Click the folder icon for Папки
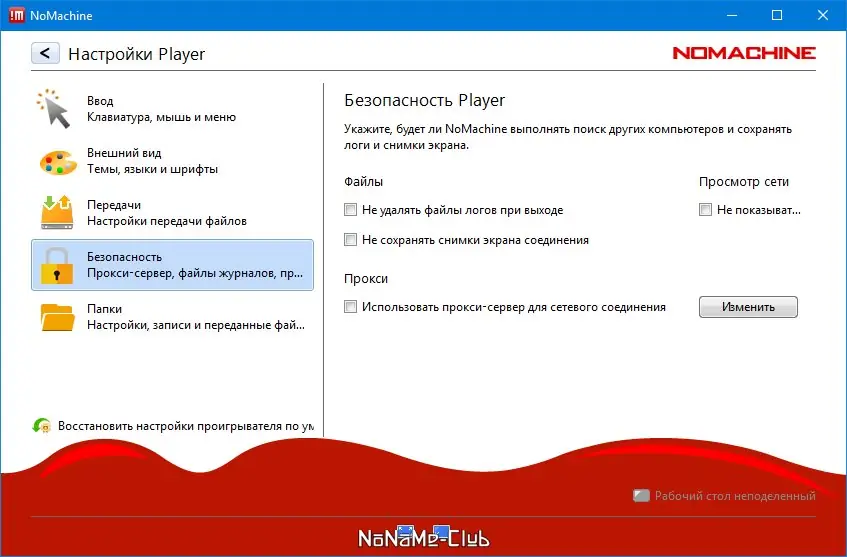Viewport: 847px width, 557px height. coord(57,317)
